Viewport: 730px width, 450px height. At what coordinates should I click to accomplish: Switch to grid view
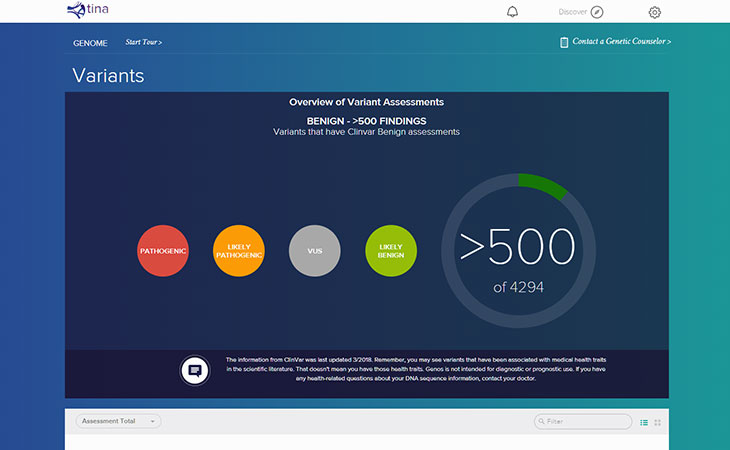tap(657, 422)
